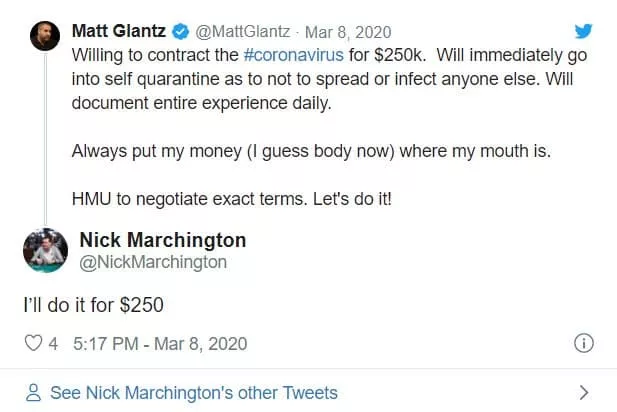The height and width of the screenshot is (412, 617).
Task: Open the @NickMarchington handle
Action: [x=153, y=262]
